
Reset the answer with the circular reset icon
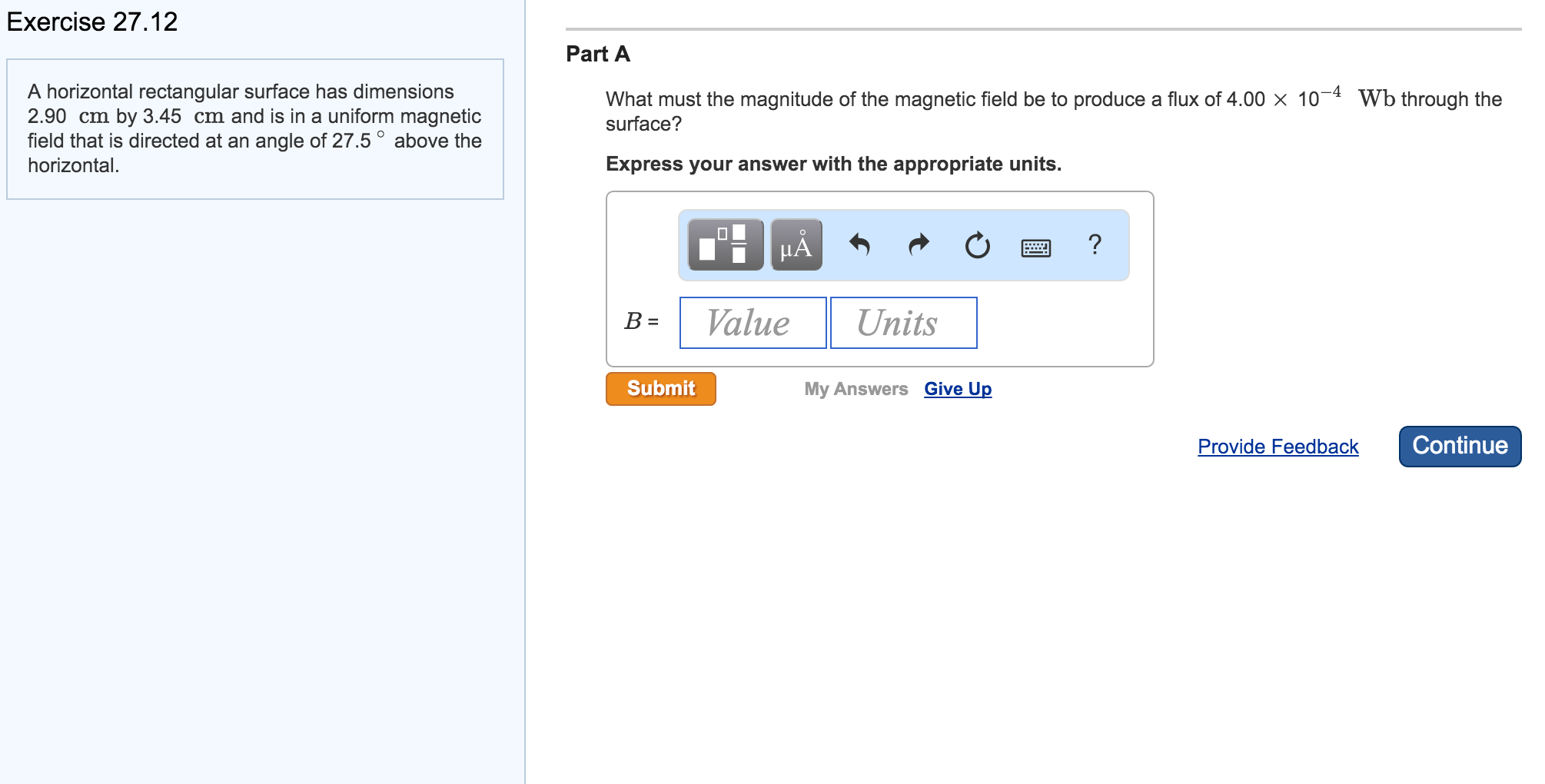(976, 244)
